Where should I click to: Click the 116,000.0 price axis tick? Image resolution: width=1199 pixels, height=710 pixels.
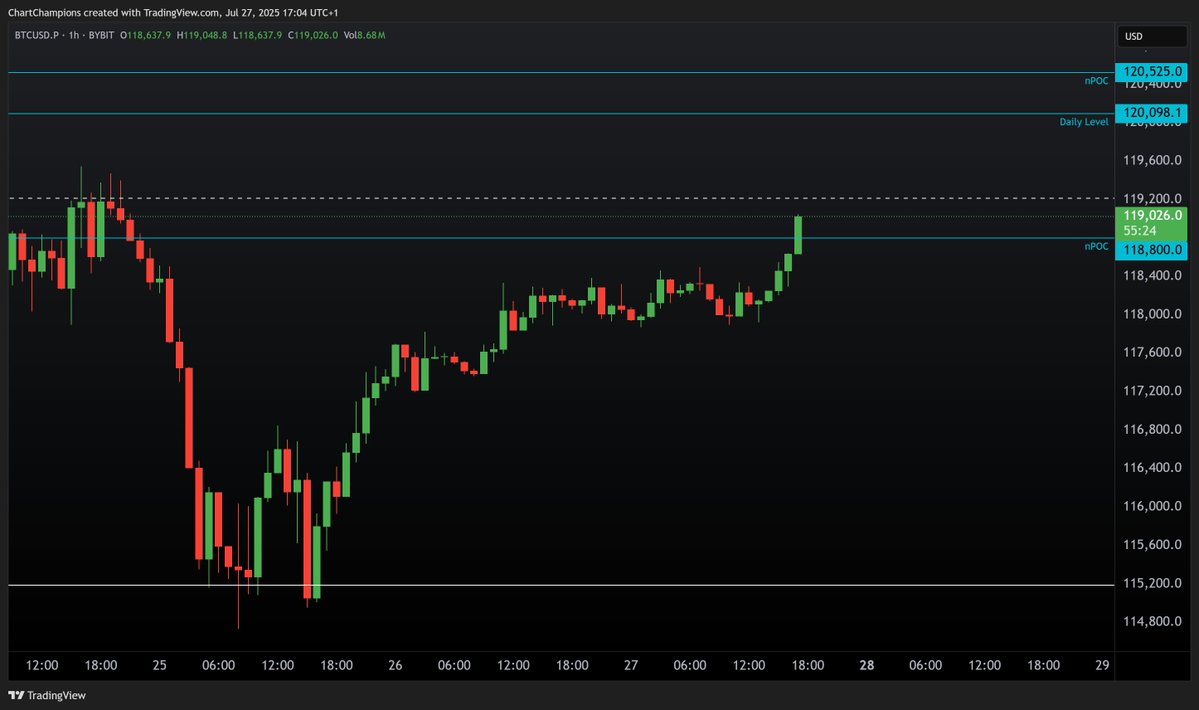[1152, 506]
